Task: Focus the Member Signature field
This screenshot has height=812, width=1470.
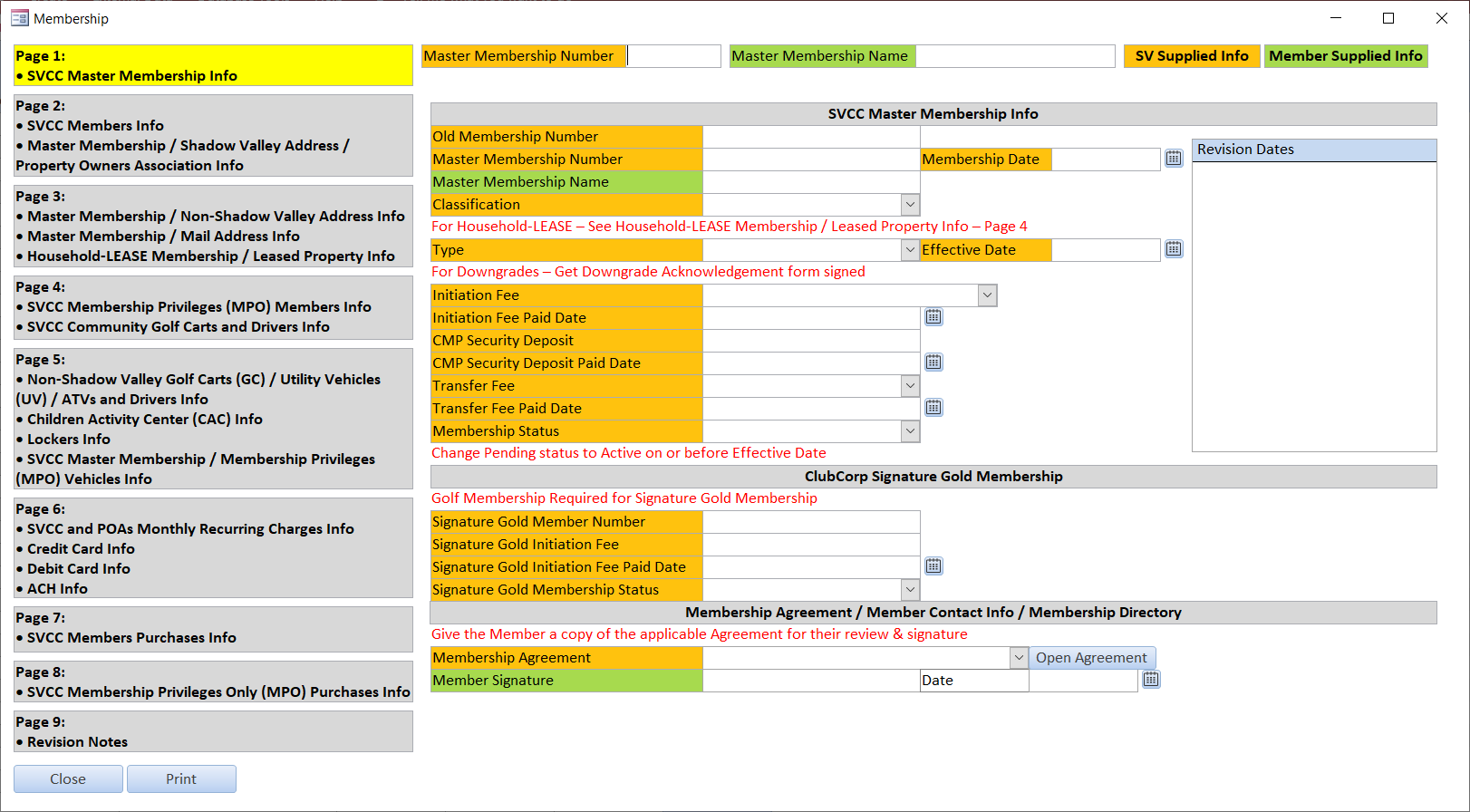Action: [811, 681]
